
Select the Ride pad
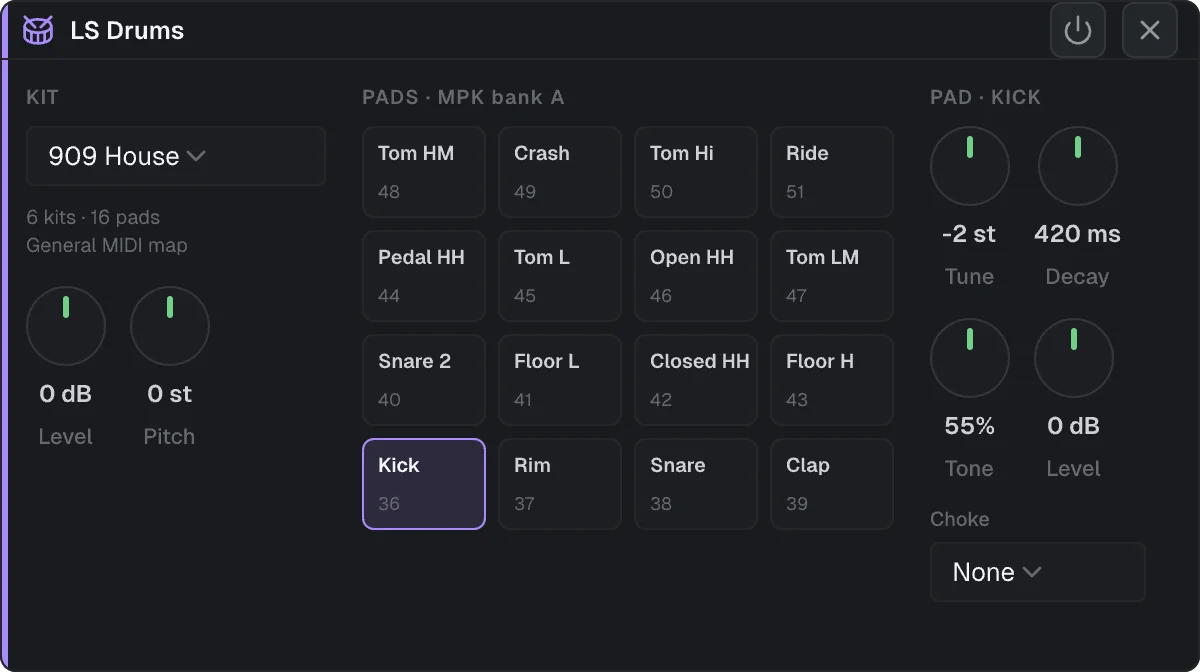pyautogui.click(x=832, y=172)
